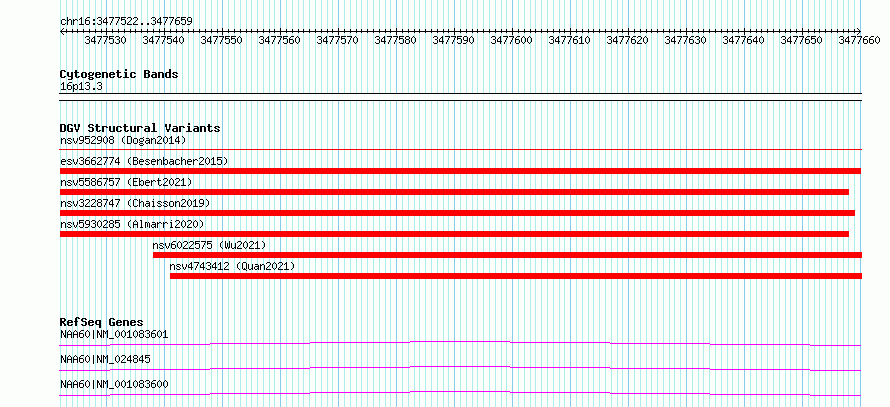Click the magenta line of NAA60|NM_001083600
The image size is (890, 407).
point(460,393)
